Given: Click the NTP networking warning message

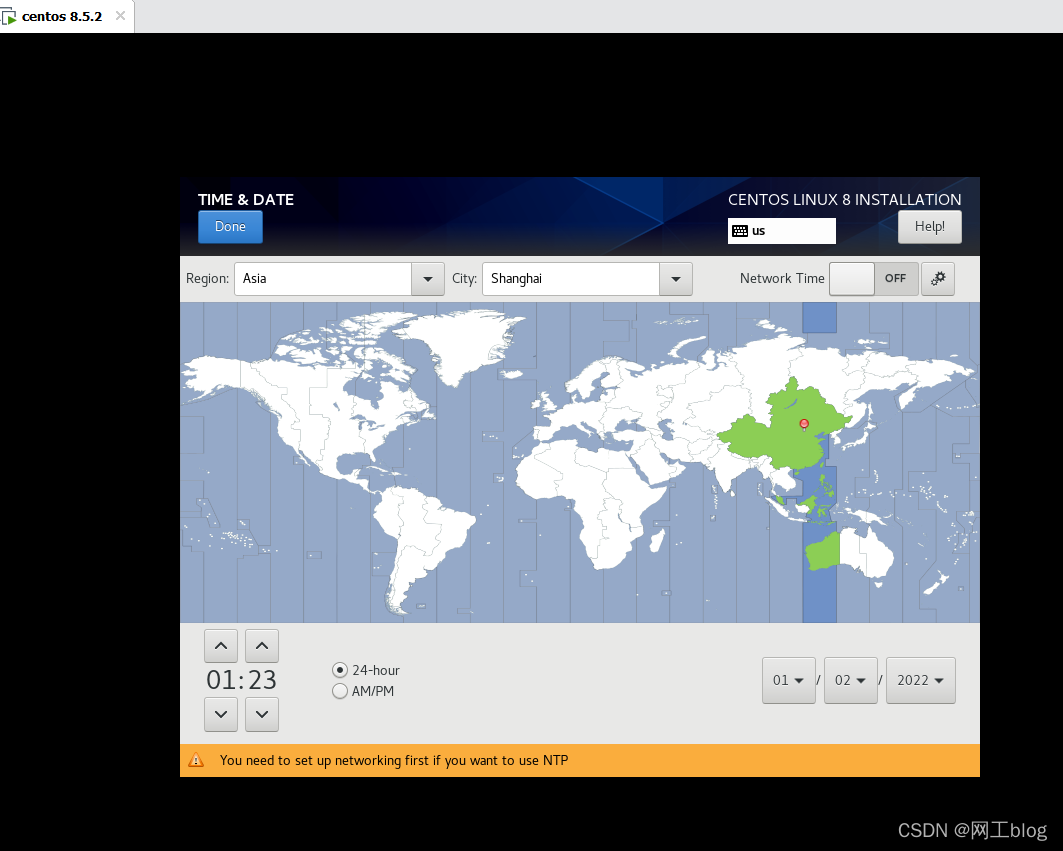Looking at the screenshot, I should pyautogui.click(x=394, y=760).
